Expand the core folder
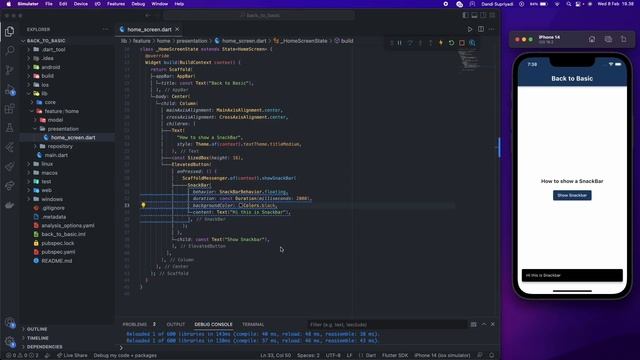Image resolution: width=640 pixels, height=360 pixels. click(50, 102)
